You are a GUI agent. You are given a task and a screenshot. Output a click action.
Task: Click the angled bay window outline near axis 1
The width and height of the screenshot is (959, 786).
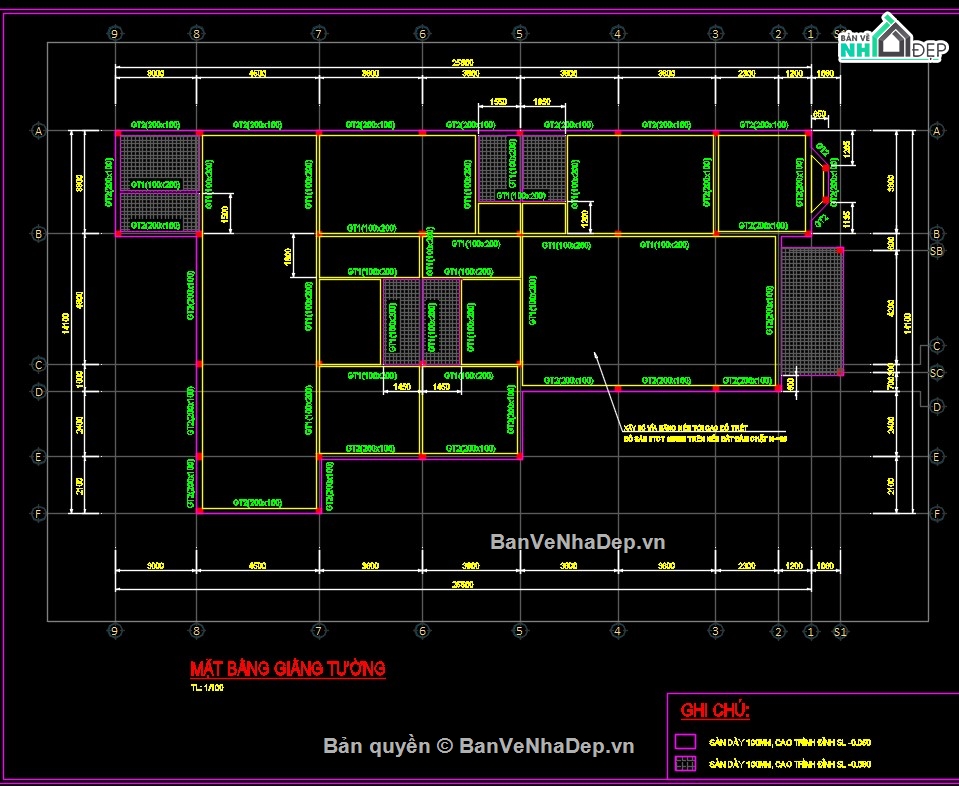pyautogui.click(x=818, y=184)
